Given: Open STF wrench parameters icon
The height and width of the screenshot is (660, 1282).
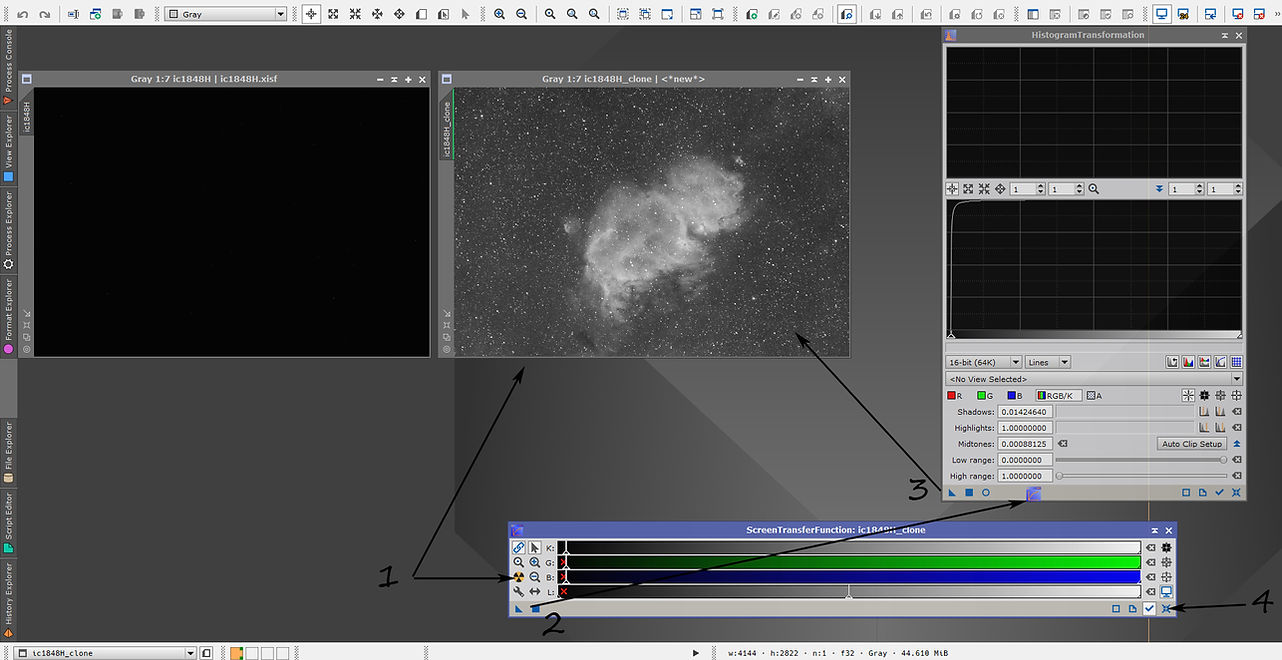Looking at the screenshot, I should click(518, 592).
